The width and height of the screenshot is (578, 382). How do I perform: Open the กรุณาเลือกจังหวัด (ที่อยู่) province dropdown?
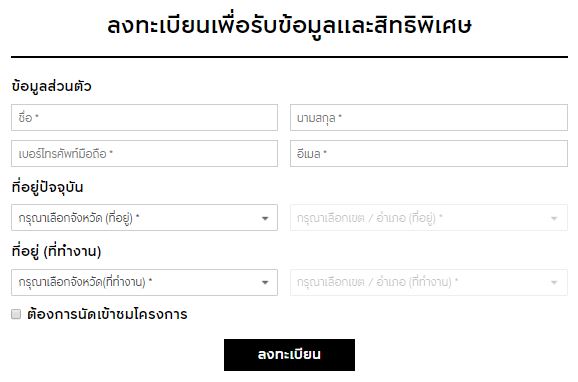point(144,218)
